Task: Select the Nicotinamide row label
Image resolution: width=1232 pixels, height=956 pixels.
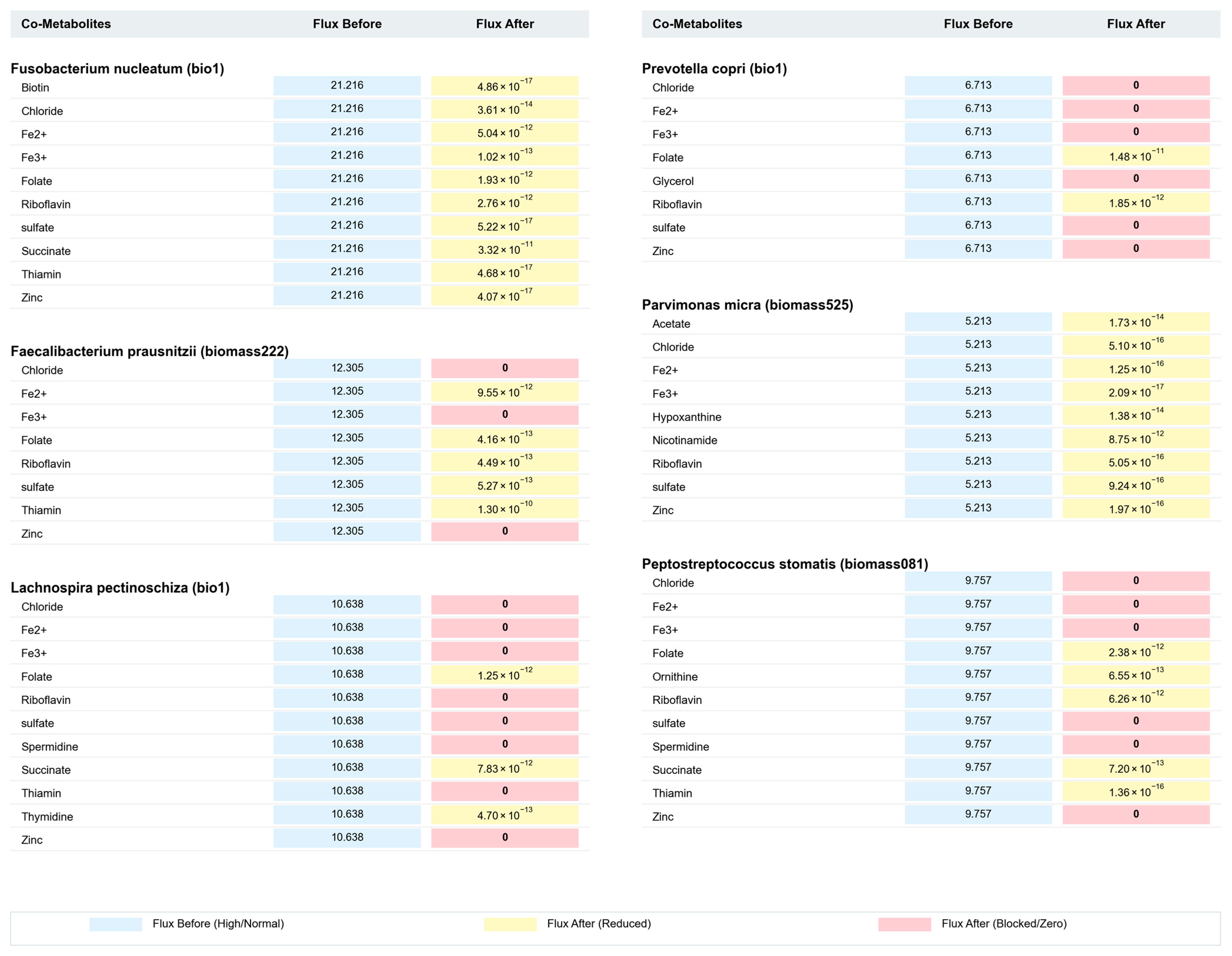Action: point(684,440)
